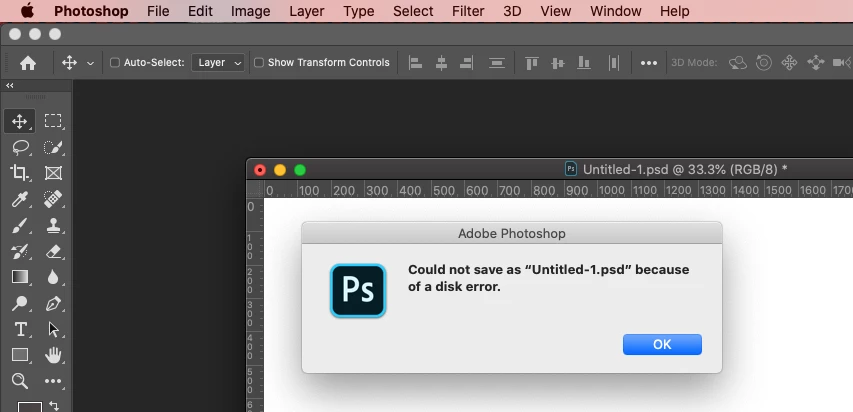Click OK in the disk error dialog
This screenshot has height=412, width=853.
[662, 345]
